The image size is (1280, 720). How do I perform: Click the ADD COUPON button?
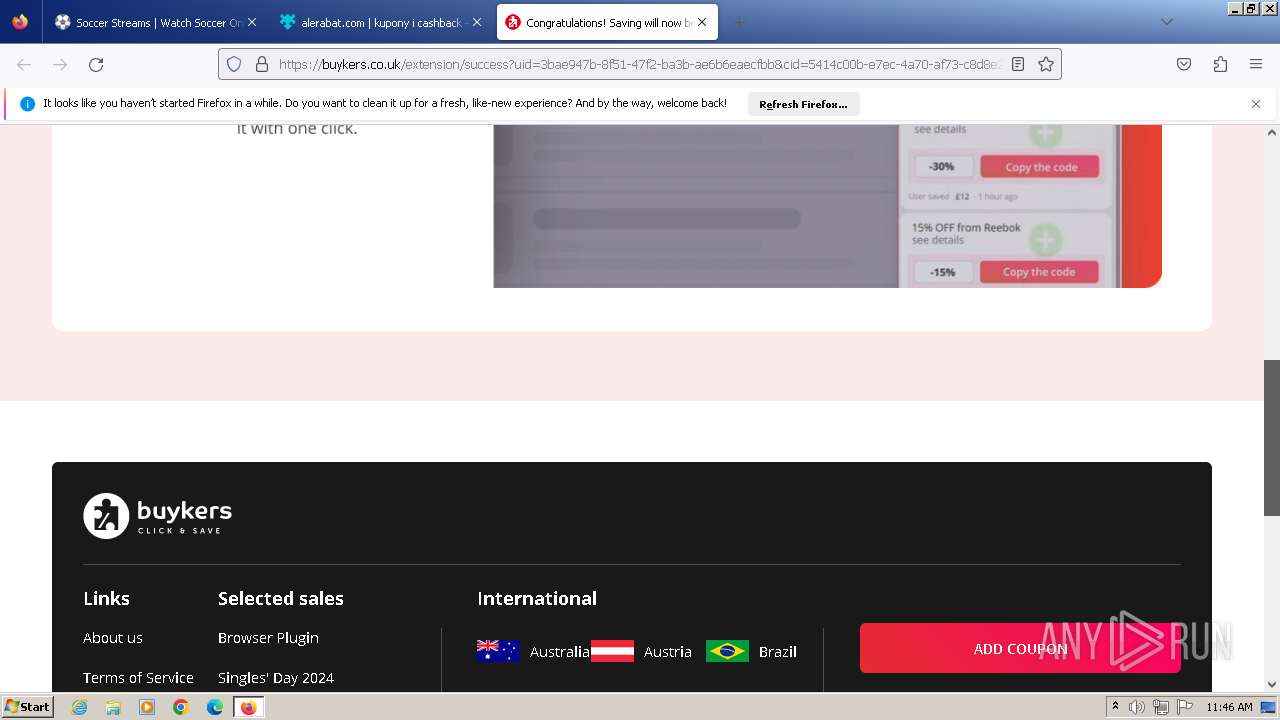pos(1020,649)
